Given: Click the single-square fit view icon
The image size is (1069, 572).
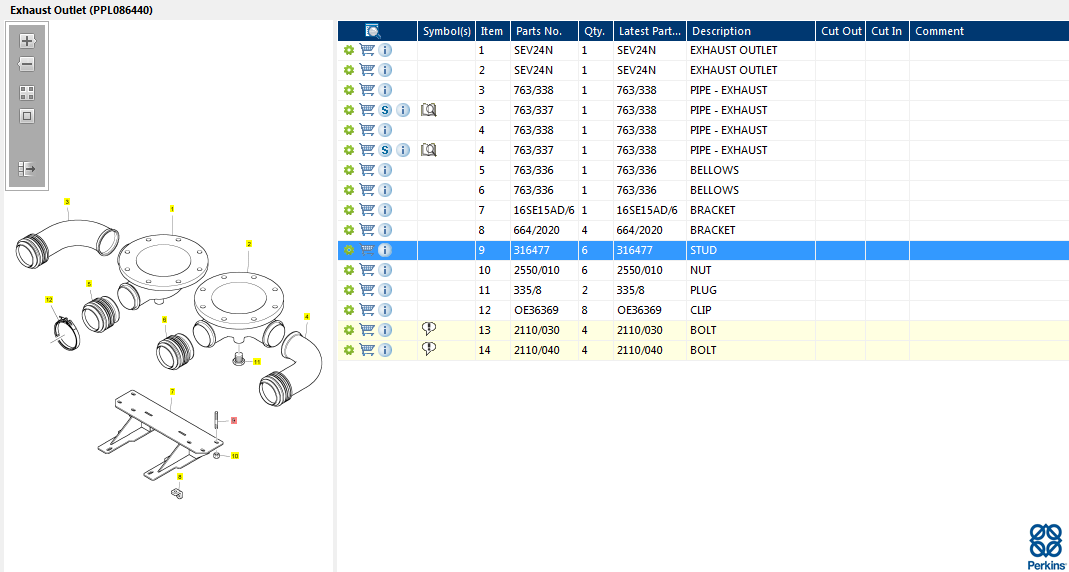Looking at the screenshot, I should (27, 115).
